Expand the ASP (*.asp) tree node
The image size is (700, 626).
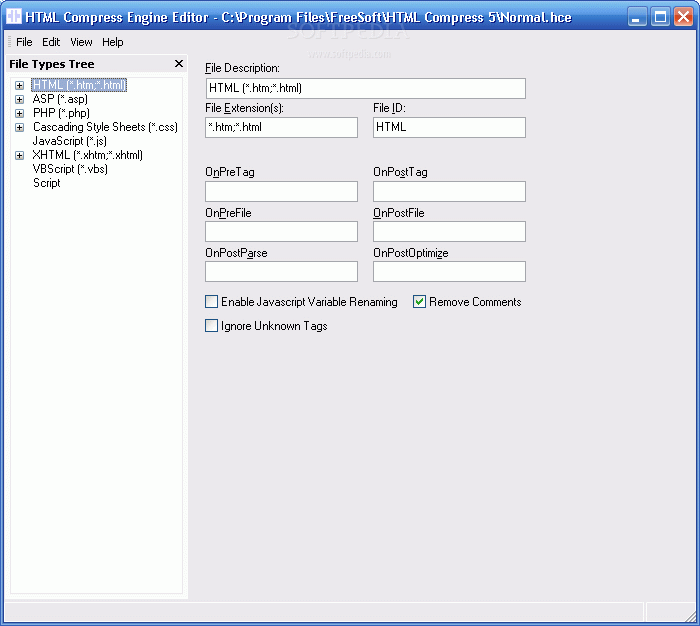coord(19,99)
